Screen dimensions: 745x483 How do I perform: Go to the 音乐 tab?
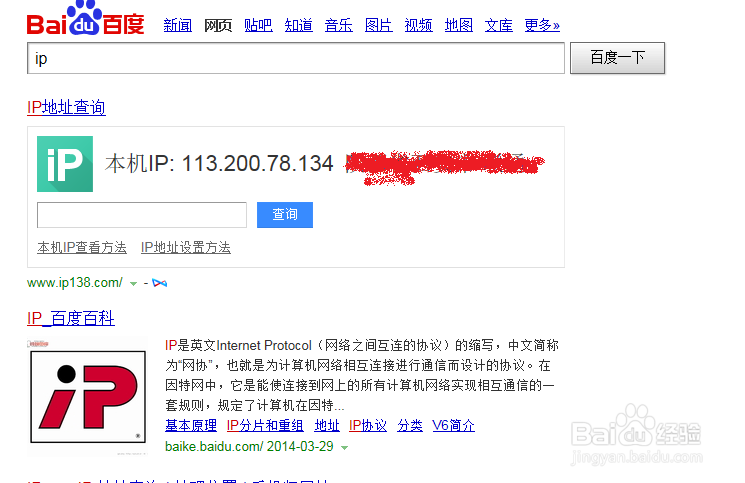[x=339, y=25]
